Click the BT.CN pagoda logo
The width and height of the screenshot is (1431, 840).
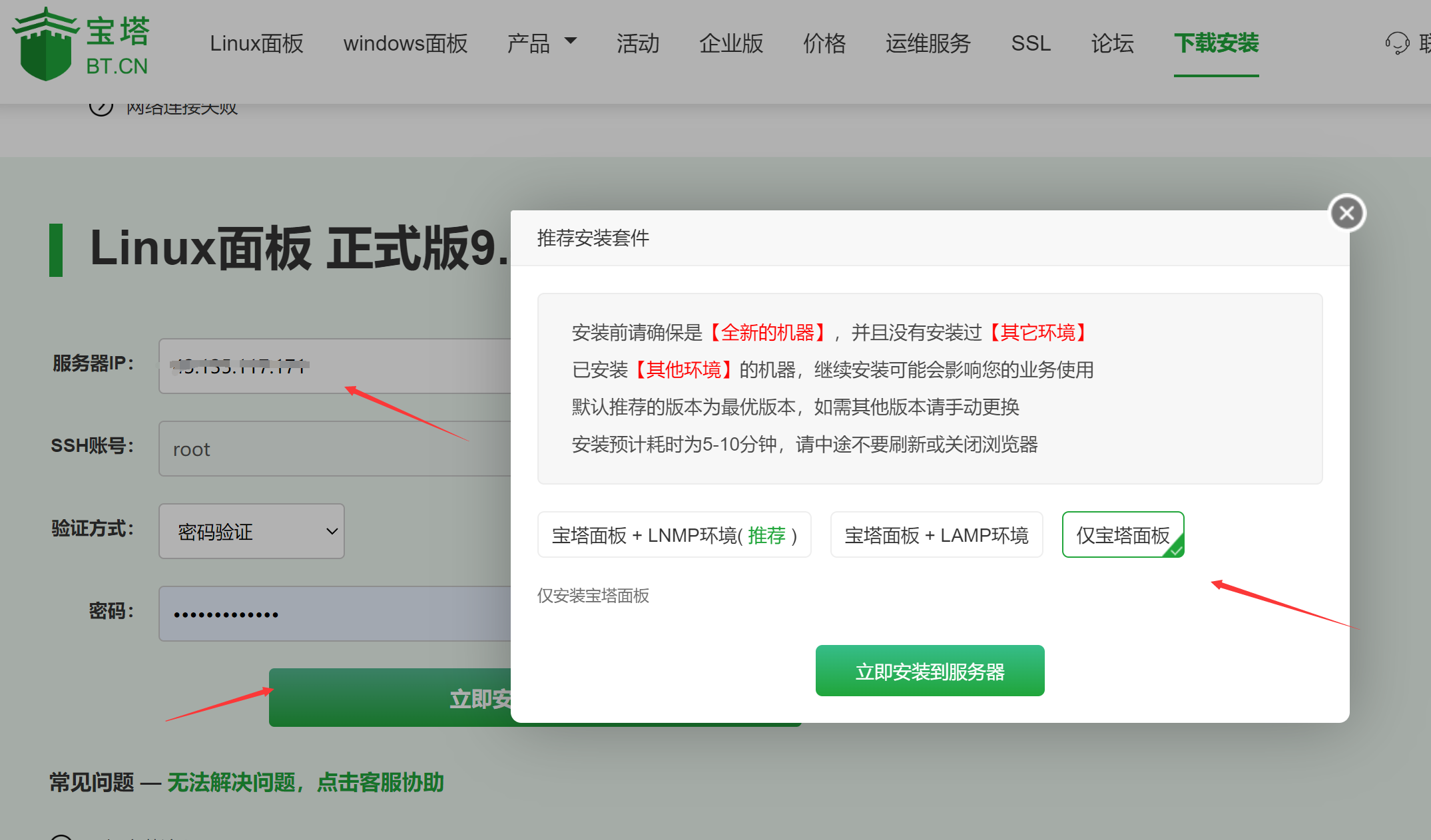coord(80,44)
